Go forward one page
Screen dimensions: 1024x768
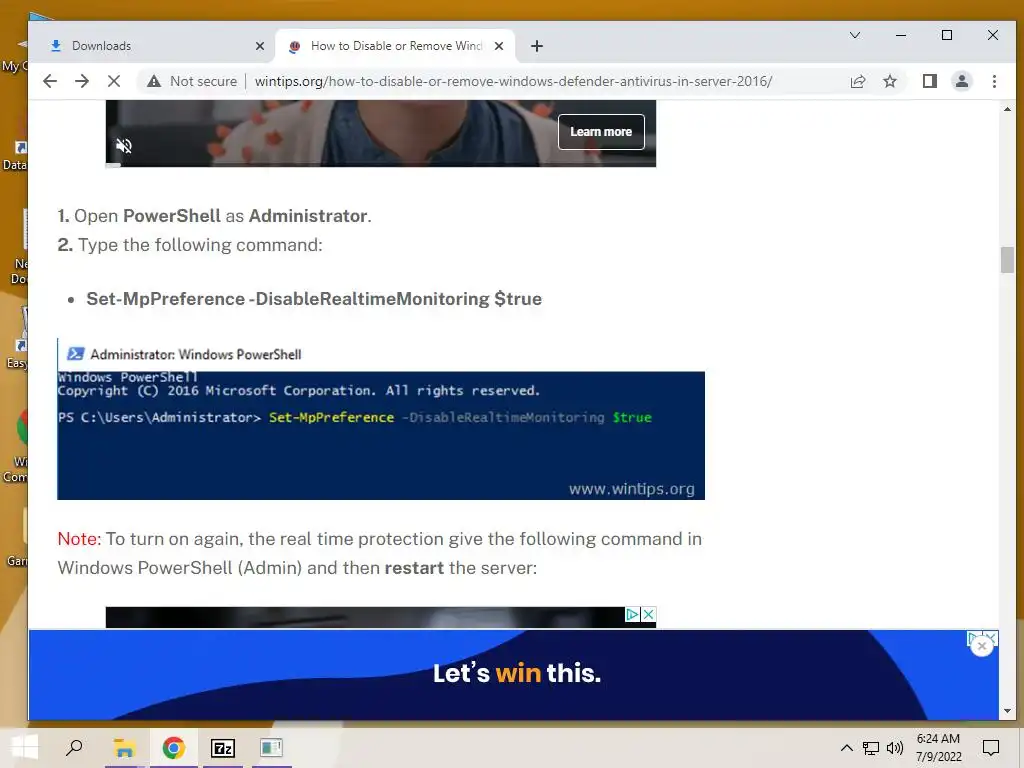(x=82, y=81)
